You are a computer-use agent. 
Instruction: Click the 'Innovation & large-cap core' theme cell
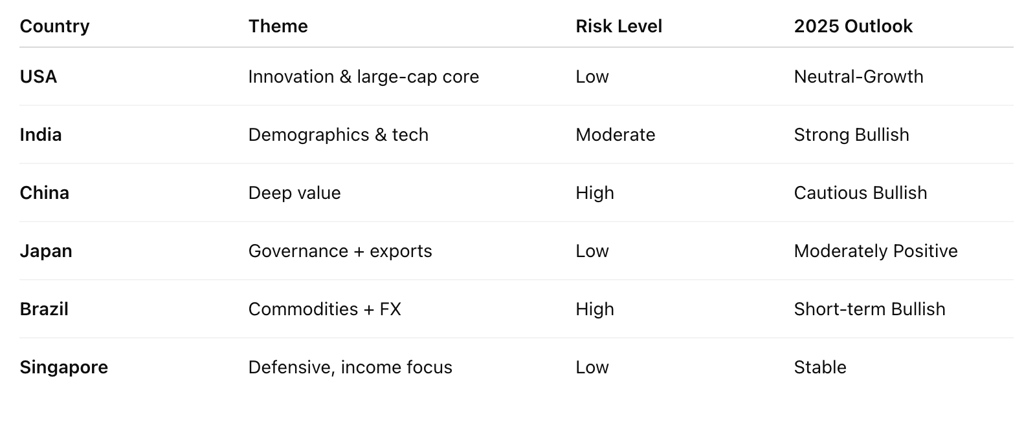click(x=363, y=77)
